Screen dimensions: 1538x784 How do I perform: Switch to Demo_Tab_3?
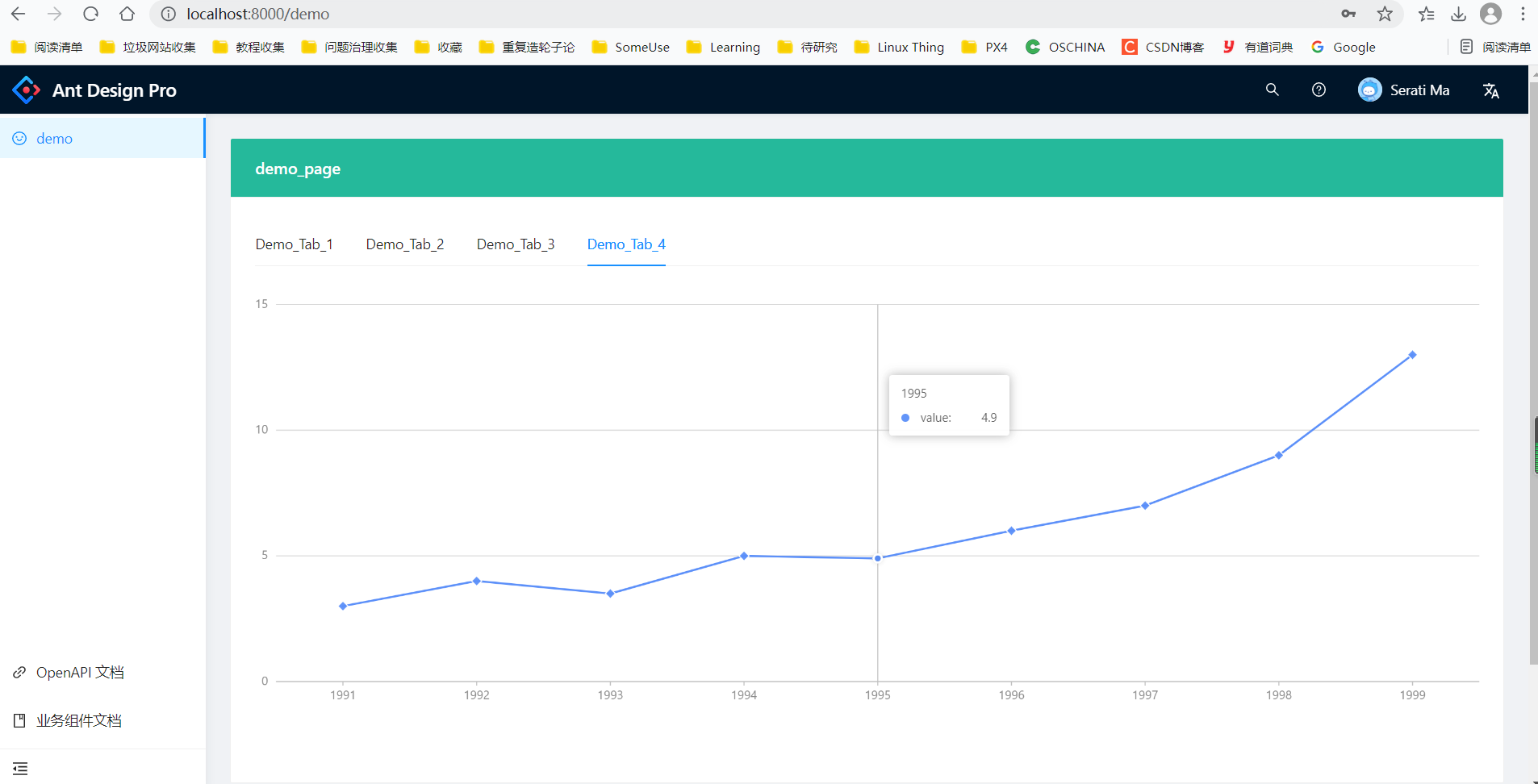tap(516, 244)
